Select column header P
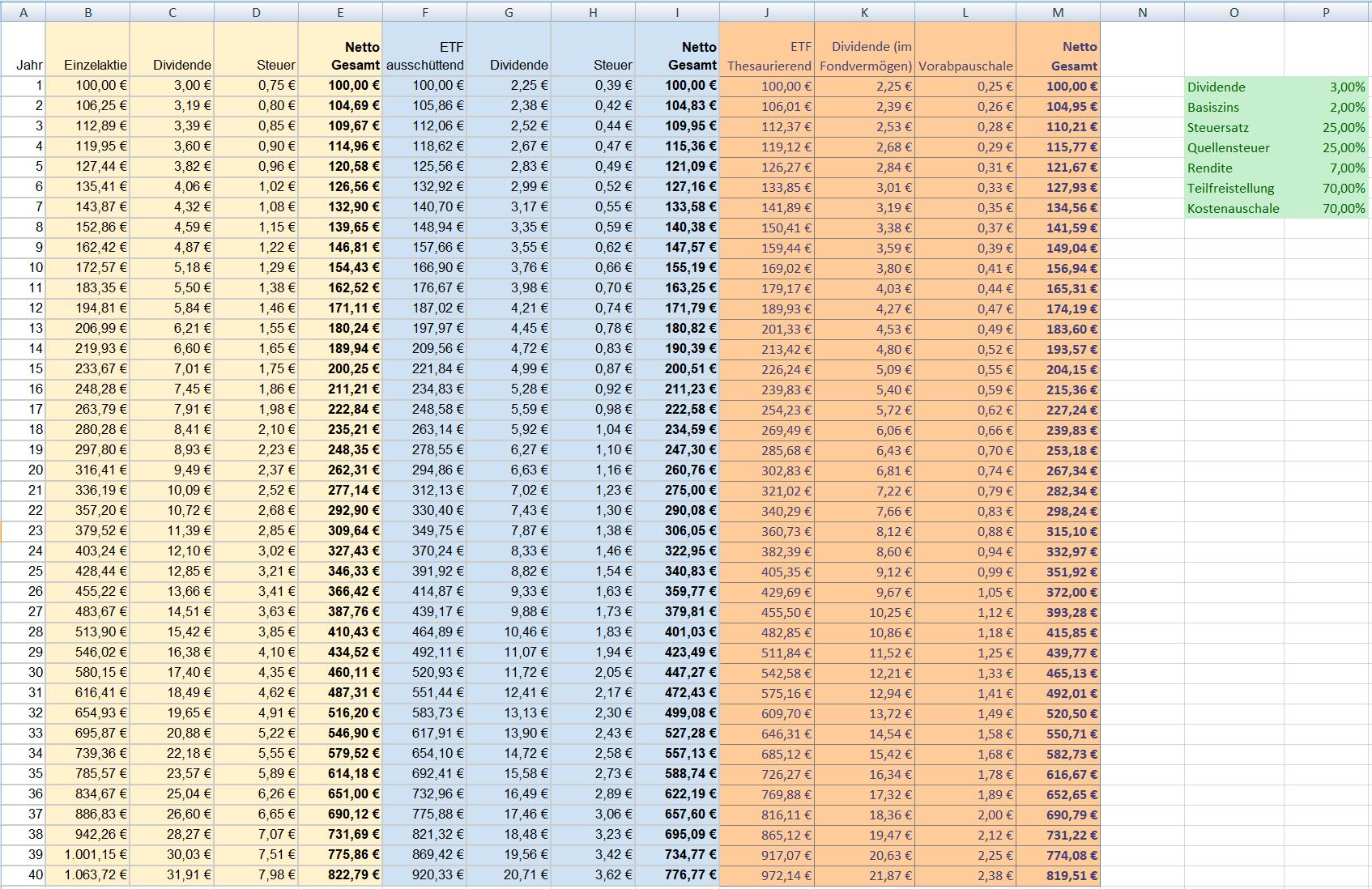Viewport: 1372px width, 889px height. 1326,12
